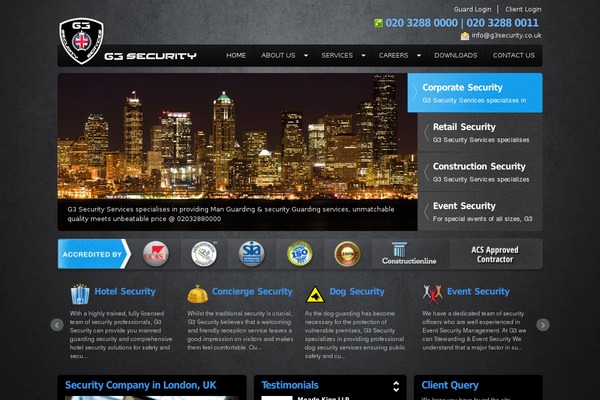Open the Dog Security heading link
This screenshot has height=400, width=600.
coord(357,292)
